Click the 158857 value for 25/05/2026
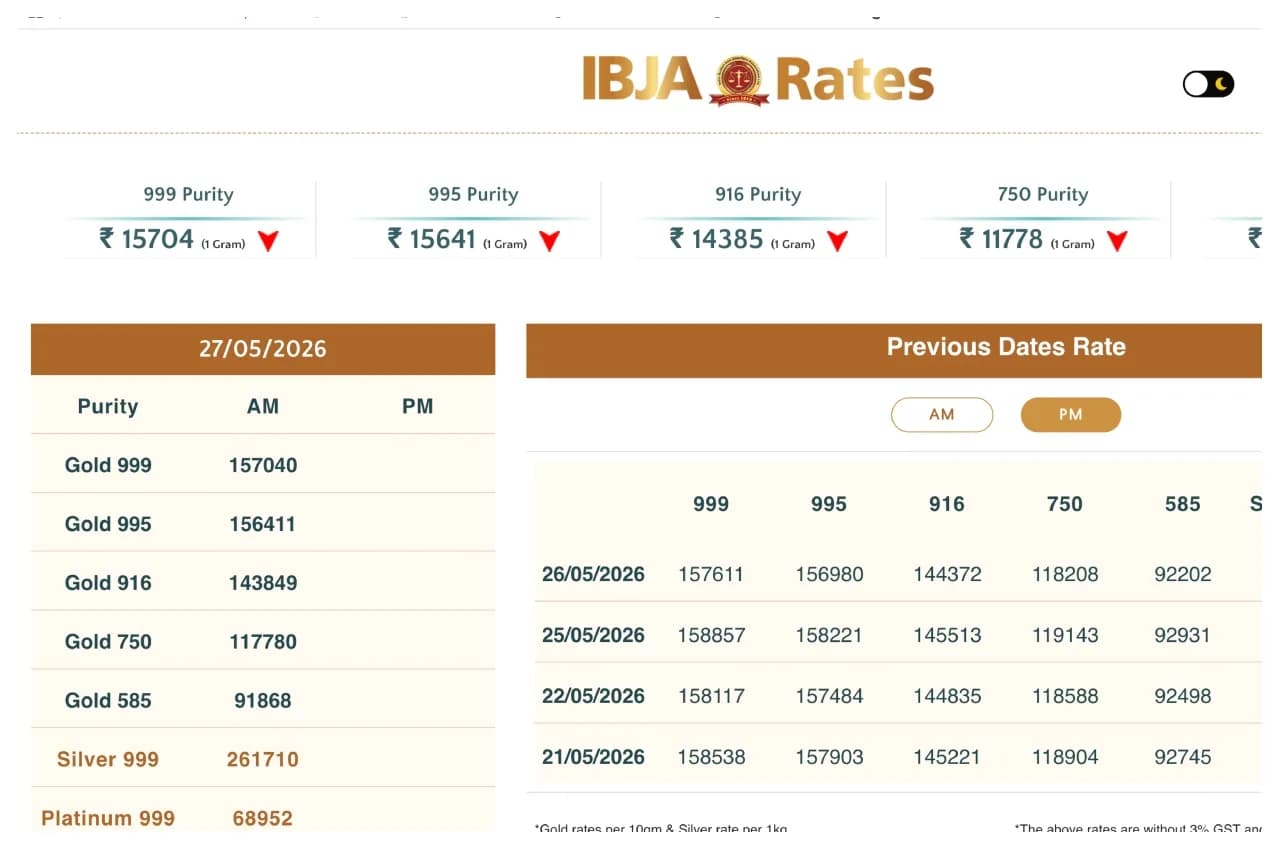The image size is (1280, 850). 711,635
